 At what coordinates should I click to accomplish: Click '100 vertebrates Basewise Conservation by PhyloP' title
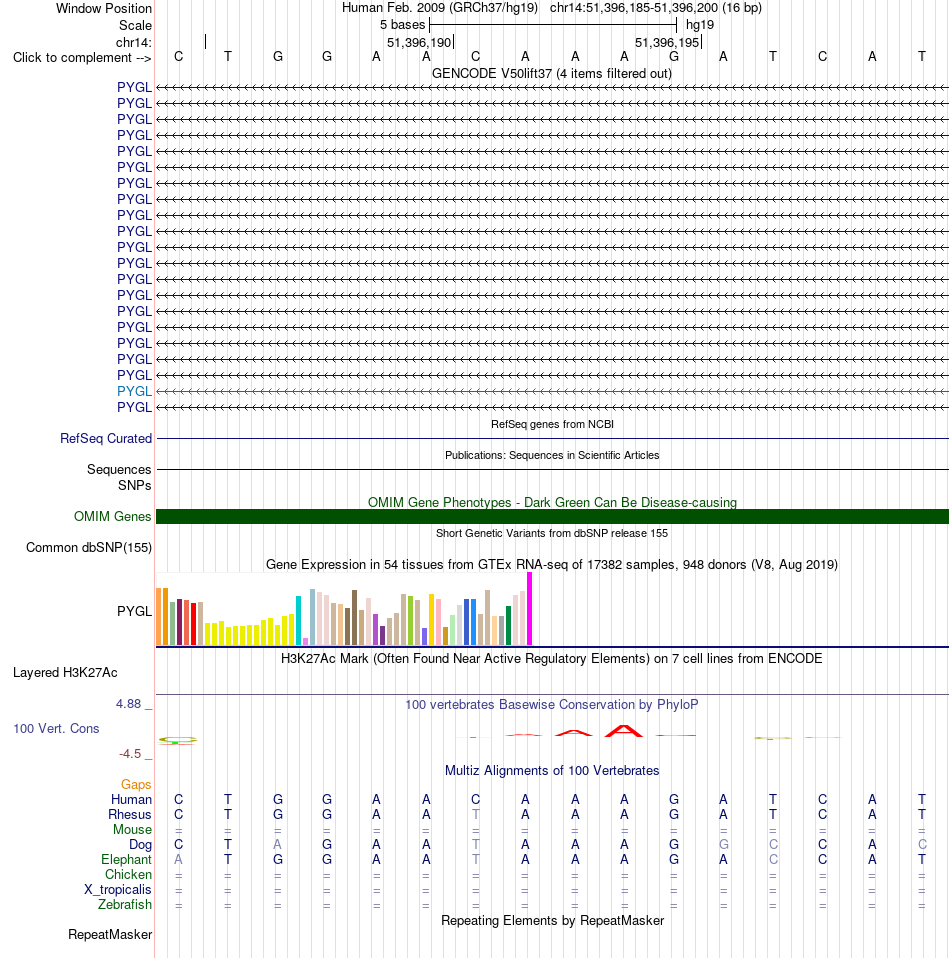pos(552,704)
